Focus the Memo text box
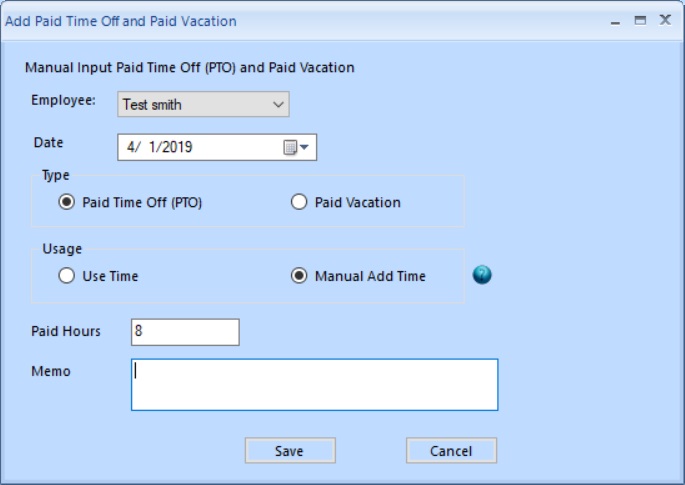Screen dimensions: 685x485 coord(314,385)
